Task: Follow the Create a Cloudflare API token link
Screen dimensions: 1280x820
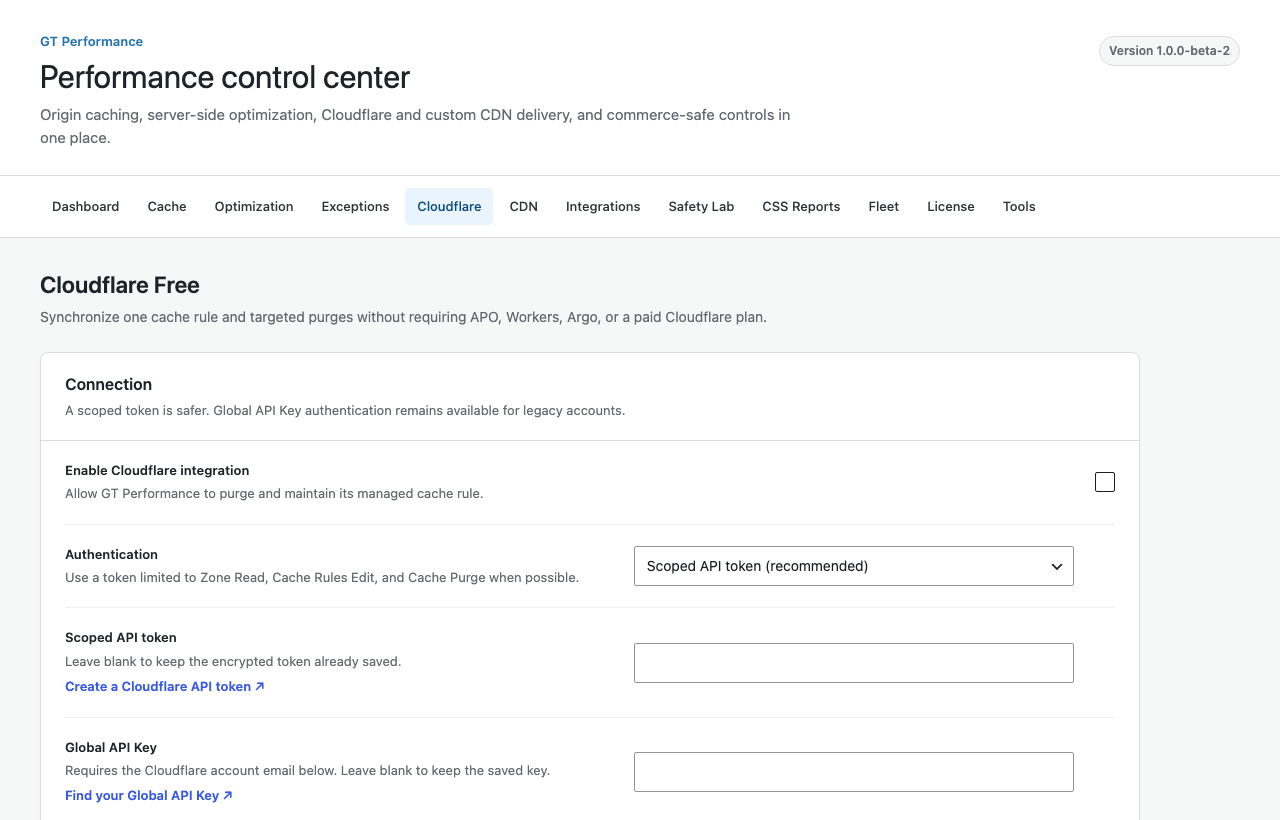Action: point(165,686)
